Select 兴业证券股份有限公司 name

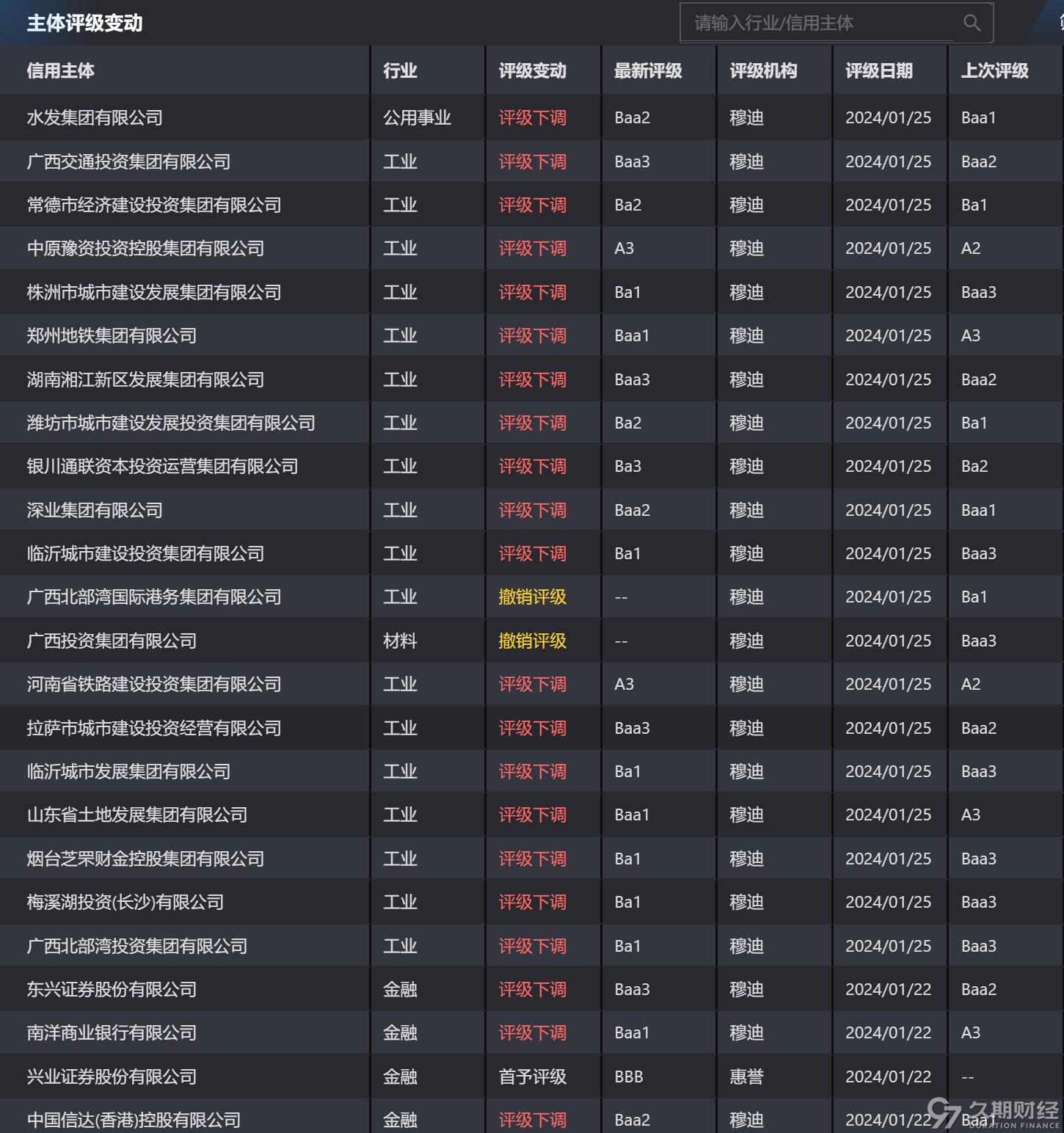coord(112,1076)
